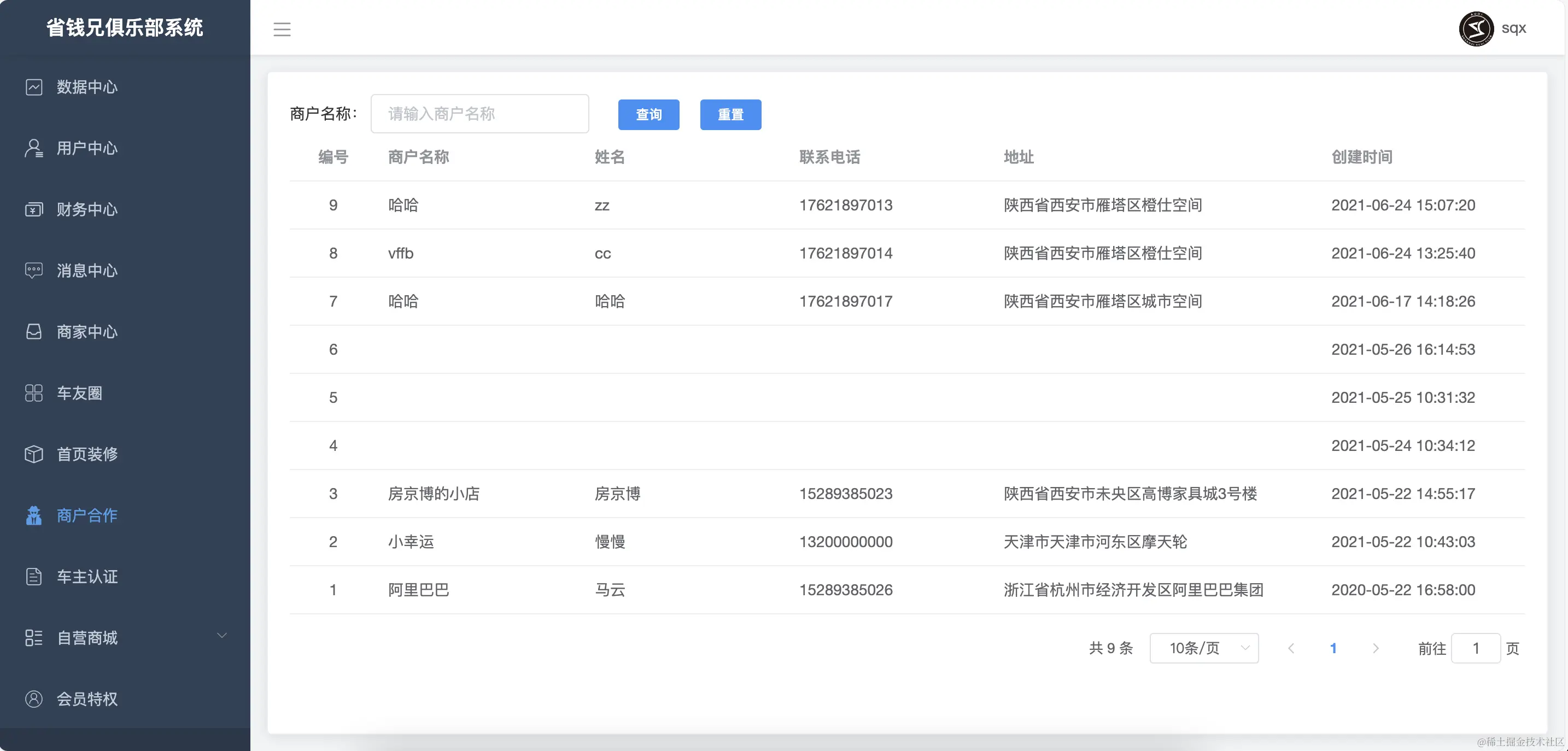Open the 会员特权 menu item
This screenshot has width=1568, height=751.
(87, 699)
